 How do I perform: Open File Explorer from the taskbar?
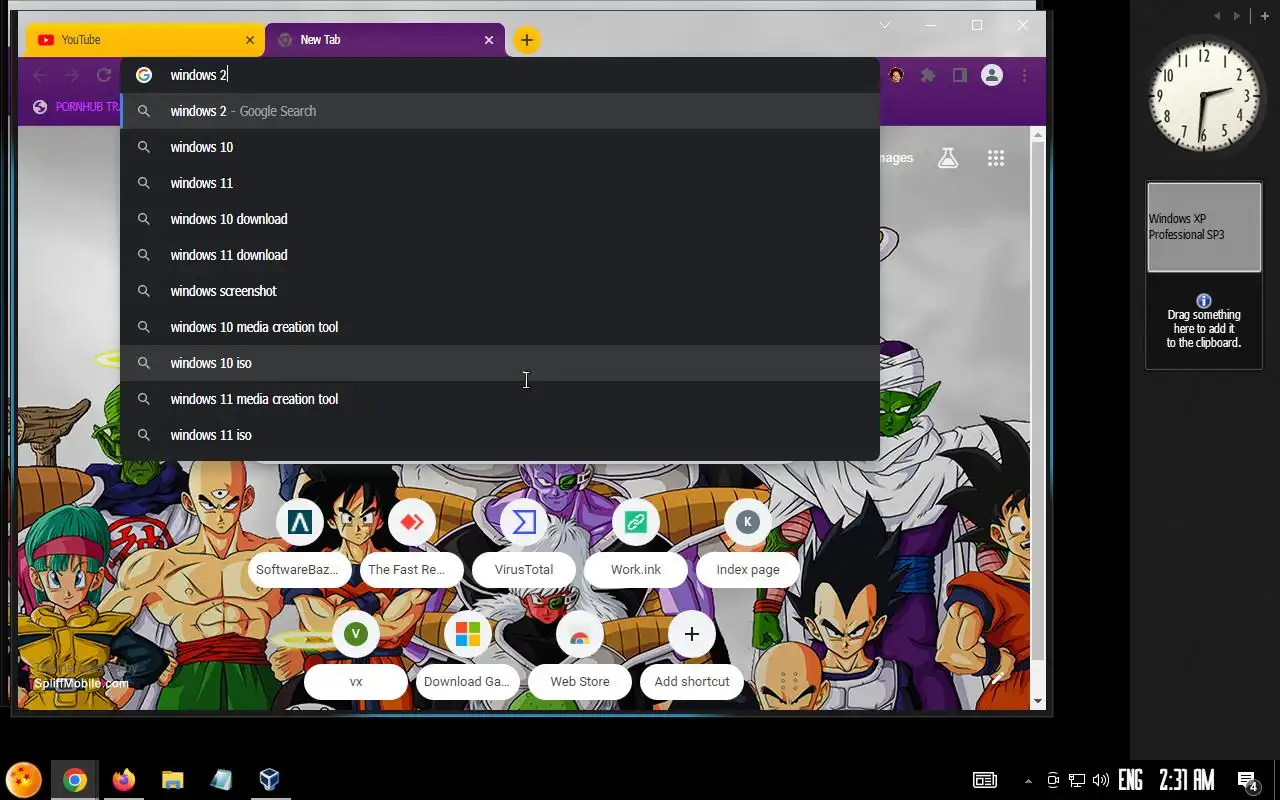pos(173,780)
